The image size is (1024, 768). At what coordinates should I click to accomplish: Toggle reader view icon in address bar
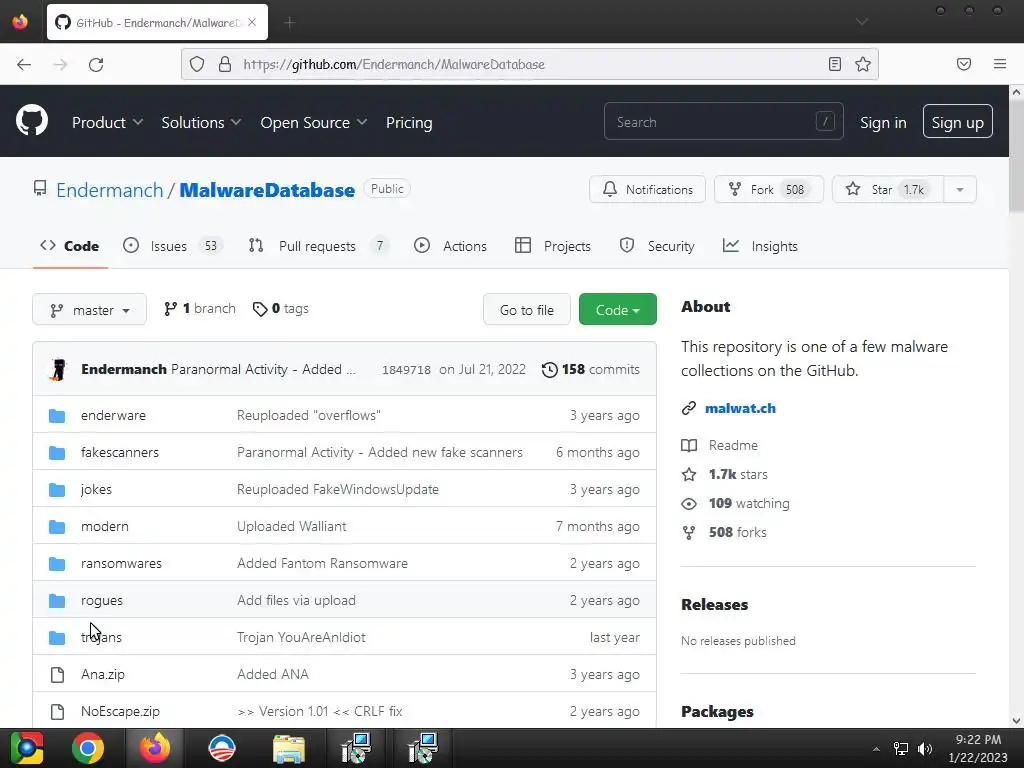(x=835, y=64)
